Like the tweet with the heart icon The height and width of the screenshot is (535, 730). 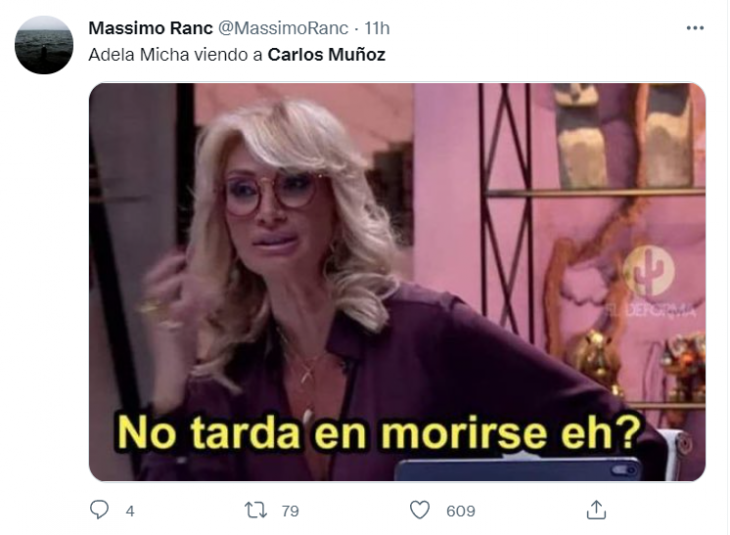tap(419, 510)
